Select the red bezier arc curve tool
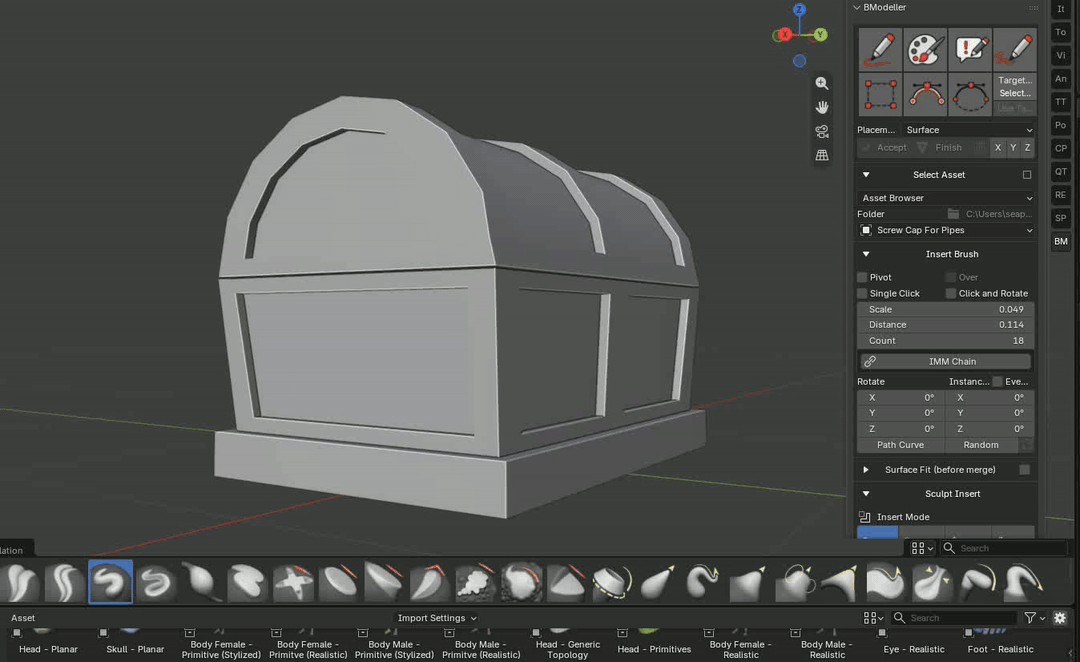This screenshot has width=1080, height=662. click(x=924, y=94)
